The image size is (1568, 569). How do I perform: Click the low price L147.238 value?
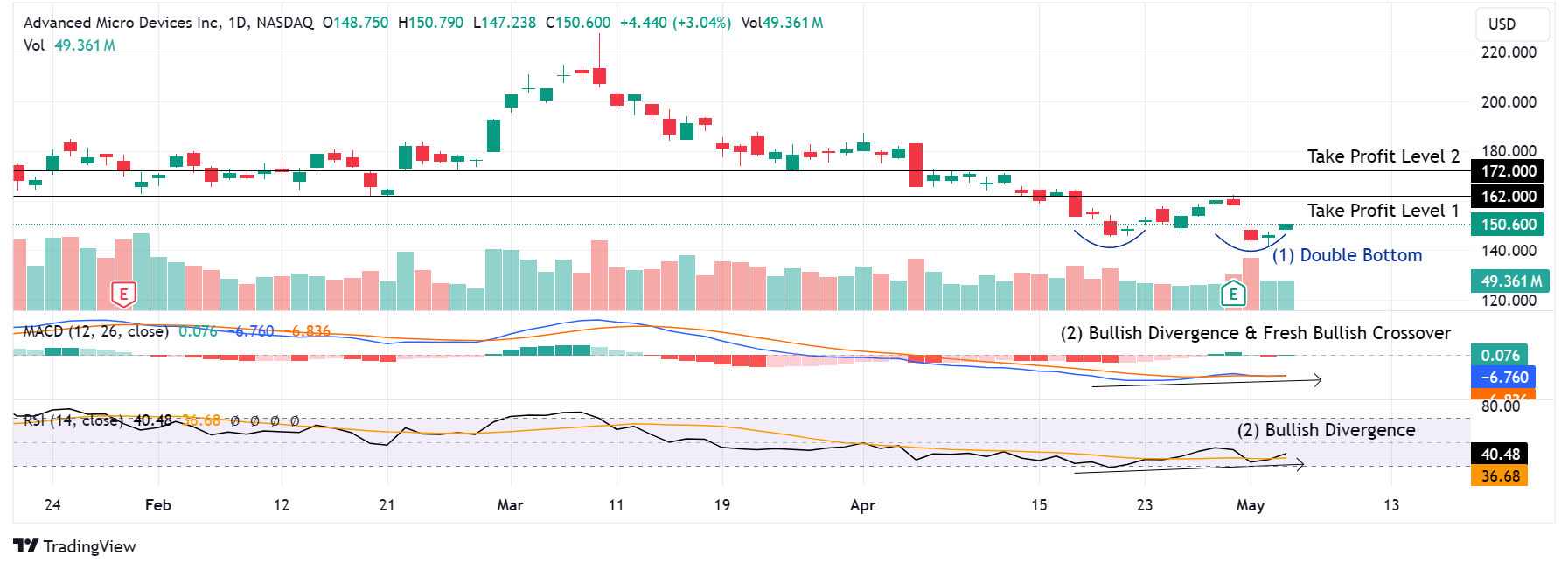pyautogui.click(x=505, y=23)
